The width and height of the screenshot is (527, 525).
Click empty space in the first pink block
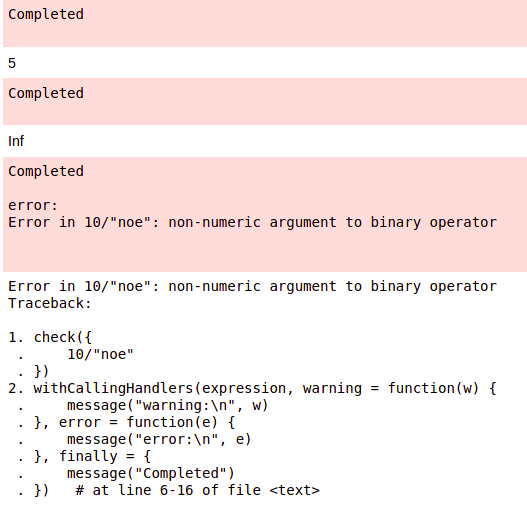(302, 24)
